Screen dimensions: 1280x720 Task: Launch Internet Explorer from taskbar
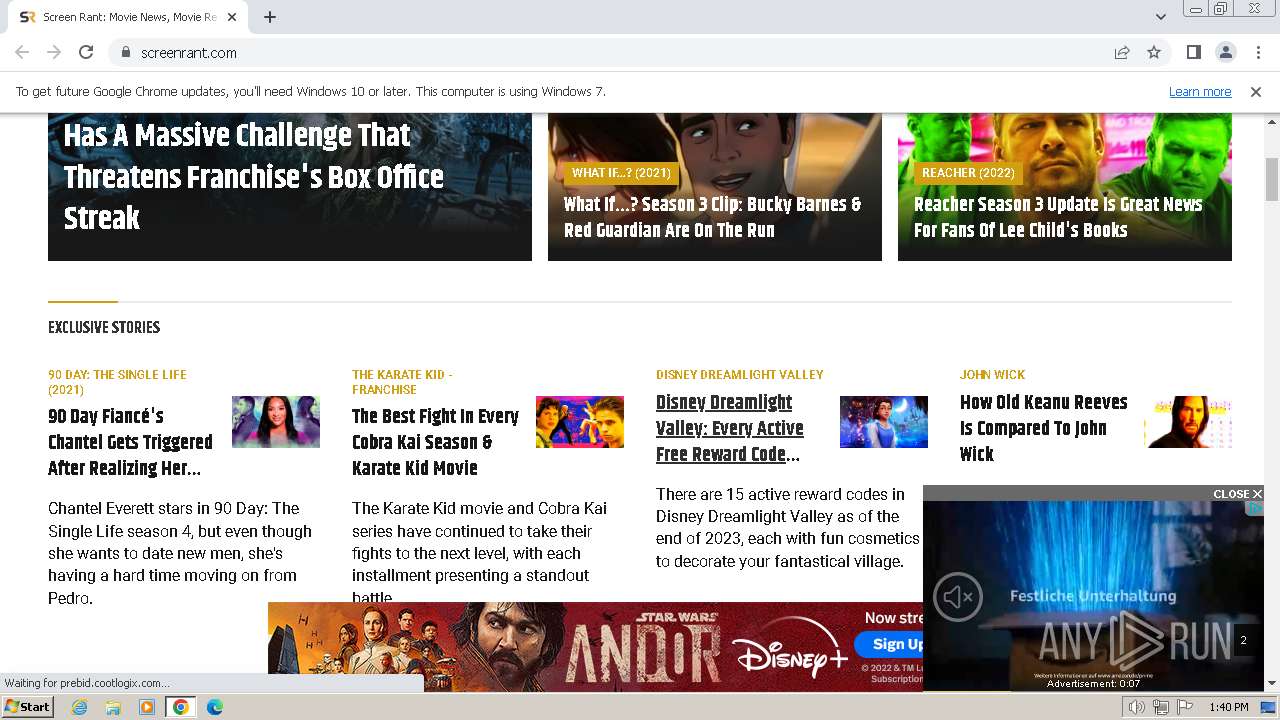(x=79, y=707)
